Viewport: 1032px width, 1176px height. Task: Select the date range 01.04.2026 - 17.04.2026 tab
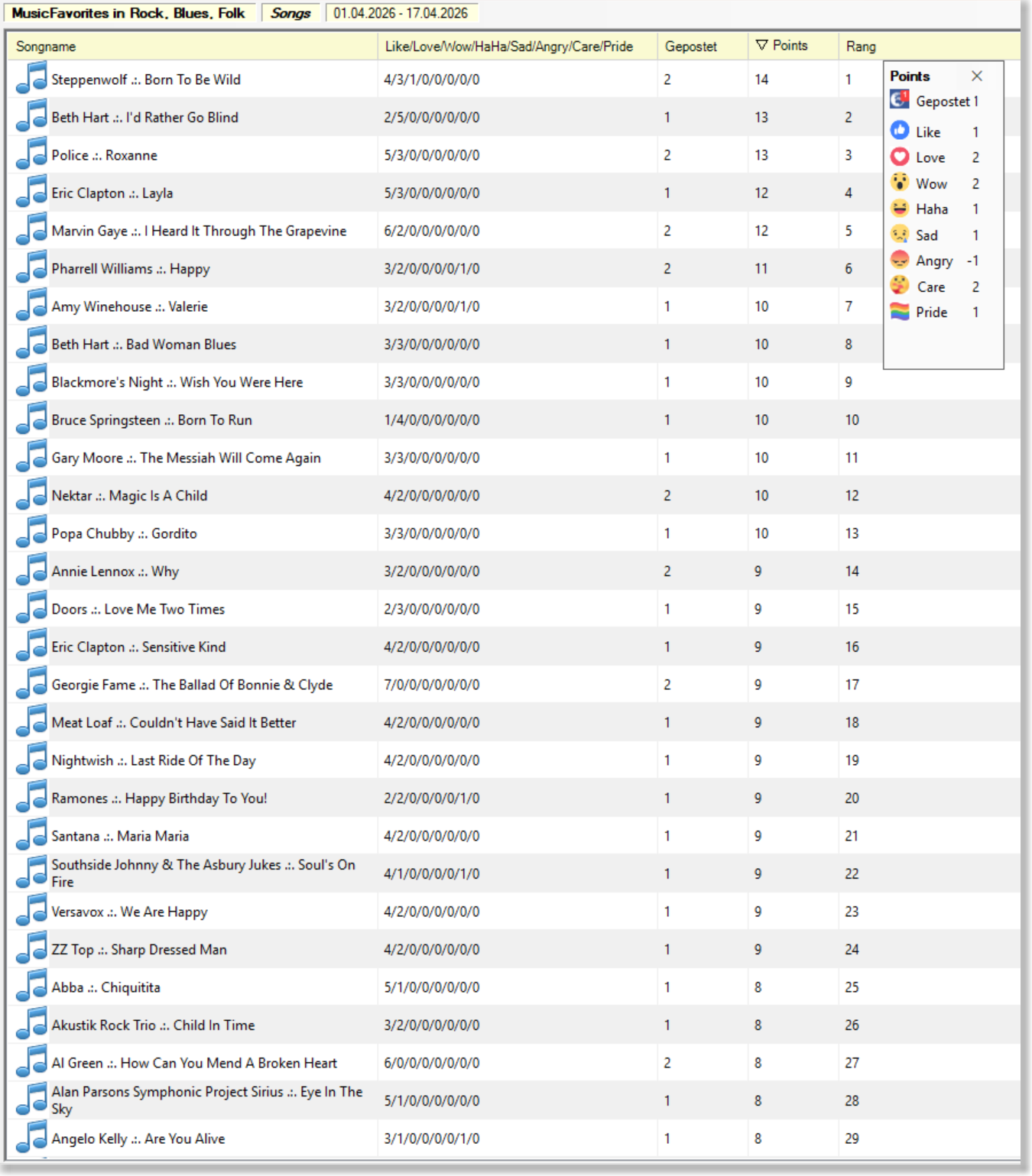pos(401,13)
